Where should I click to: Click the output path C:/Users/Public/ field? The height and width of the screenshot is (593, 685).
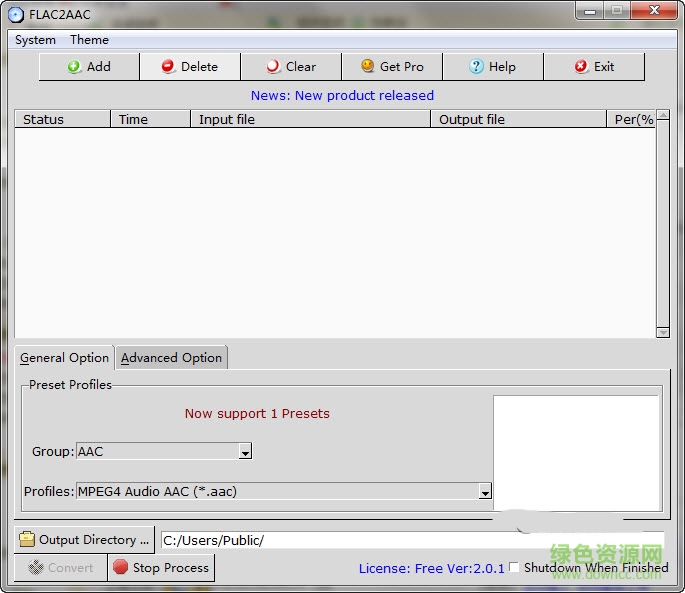410,540
